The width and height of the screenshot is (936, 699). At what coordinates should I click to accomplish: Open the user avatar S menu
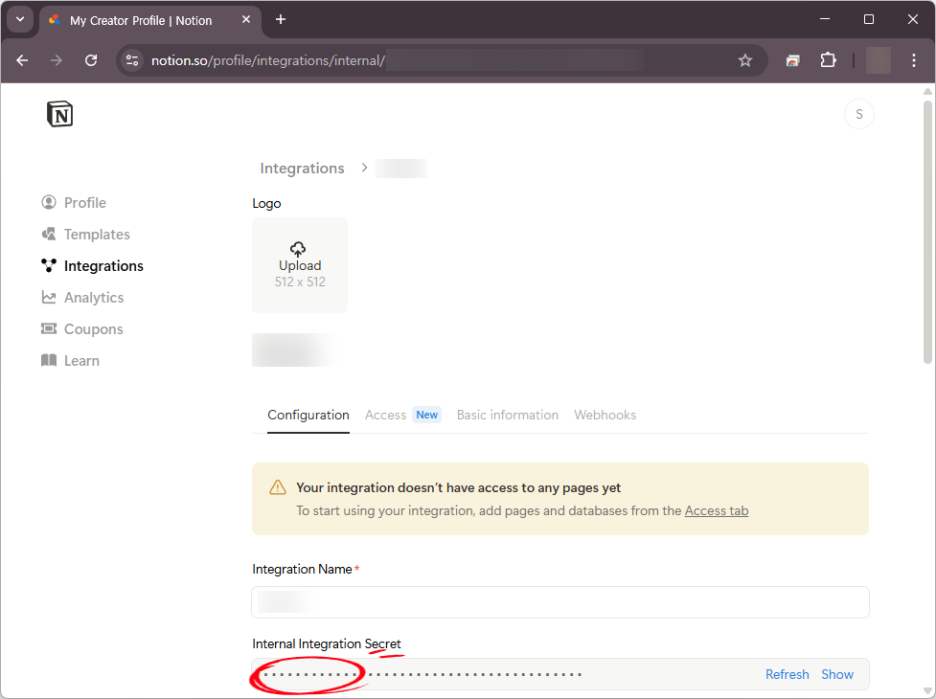[x=859, y=114]
